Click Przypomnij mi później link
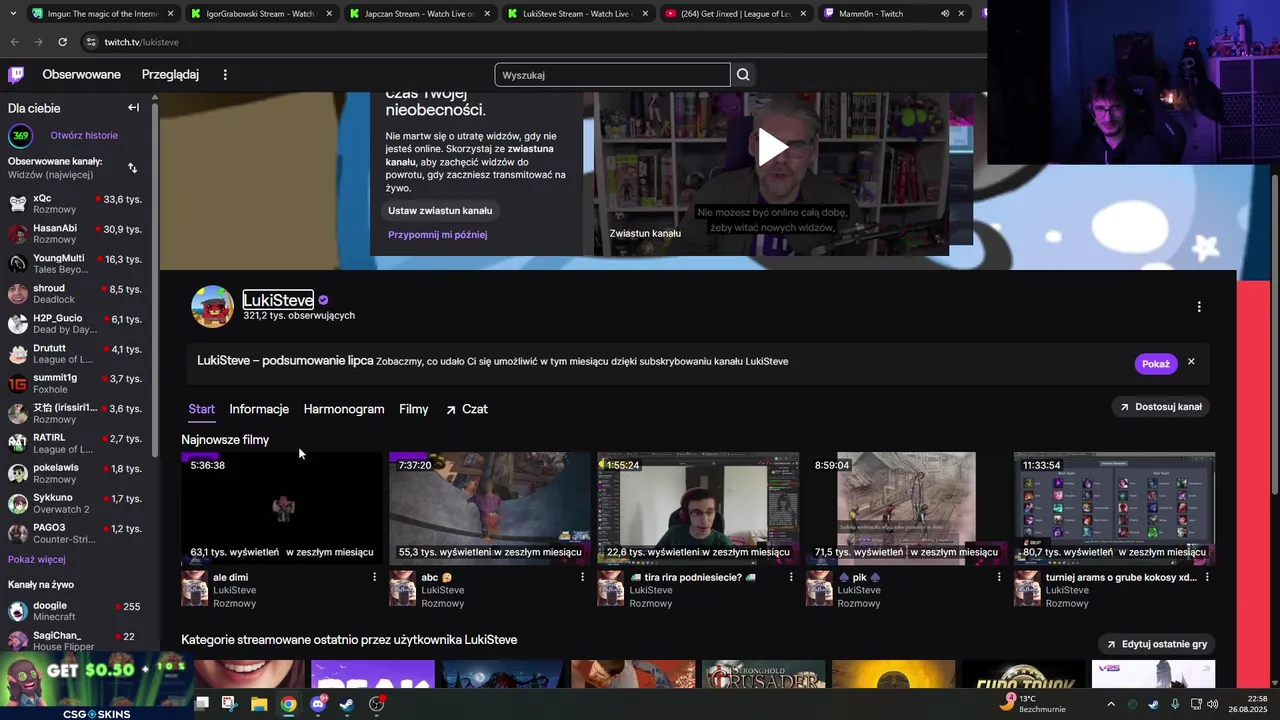The image size is (1280, 720). [x=437, y=235]
